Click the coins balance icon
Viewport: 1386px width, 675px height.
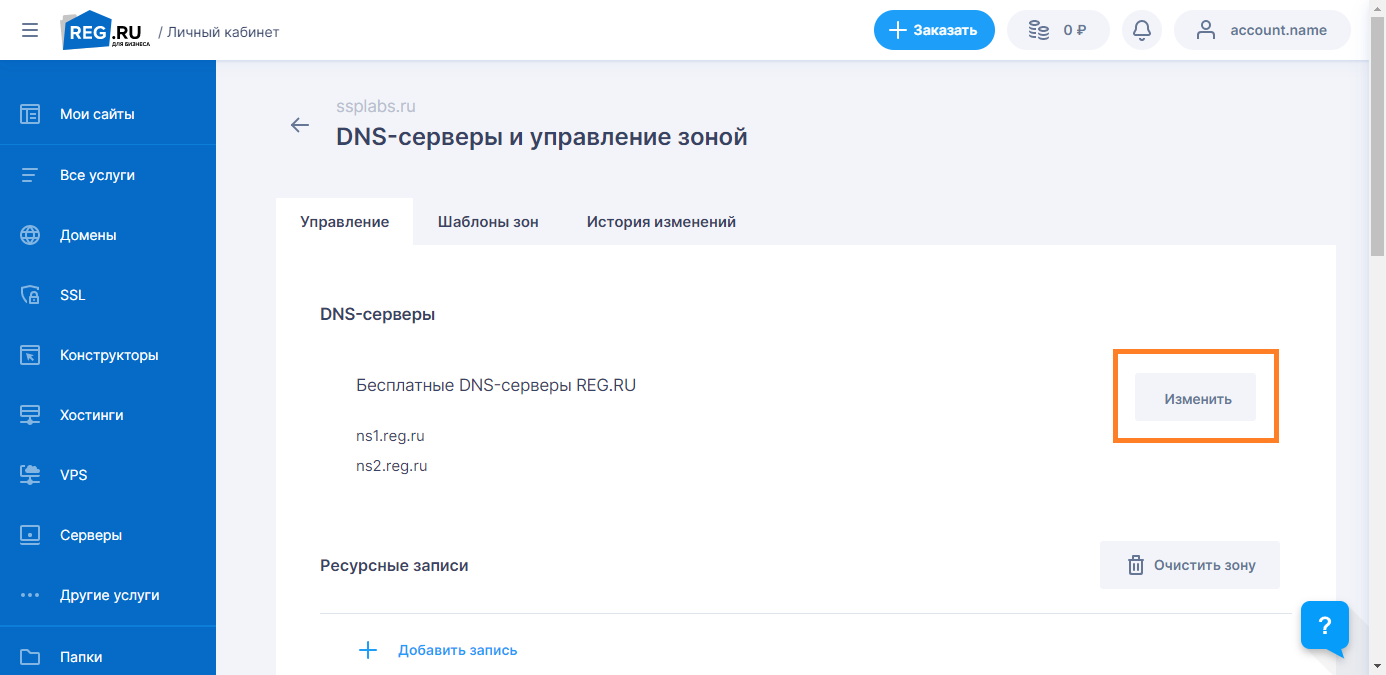(1039, 31)
